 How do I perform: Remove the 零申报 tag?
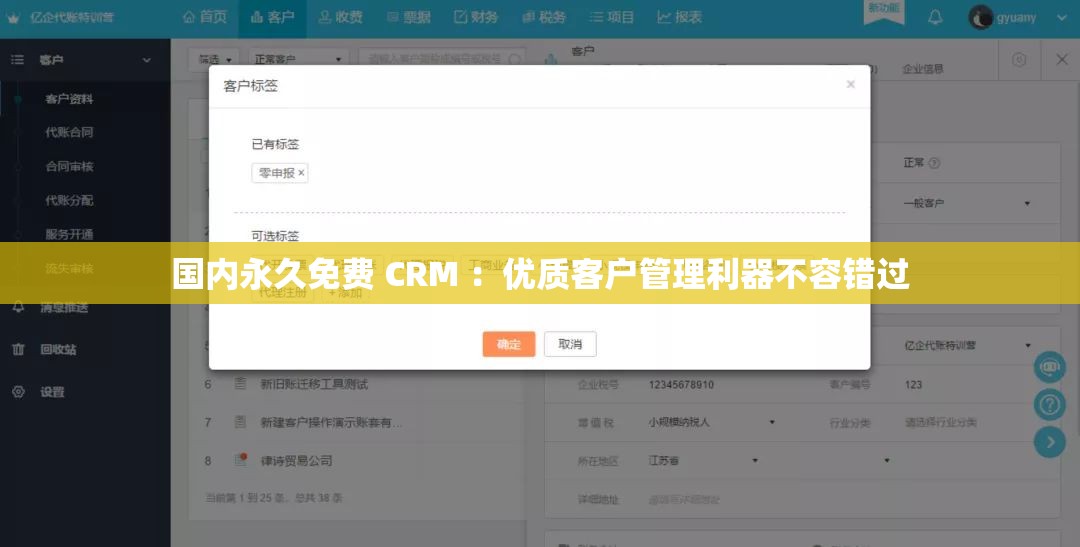click(x=301, y=173)
